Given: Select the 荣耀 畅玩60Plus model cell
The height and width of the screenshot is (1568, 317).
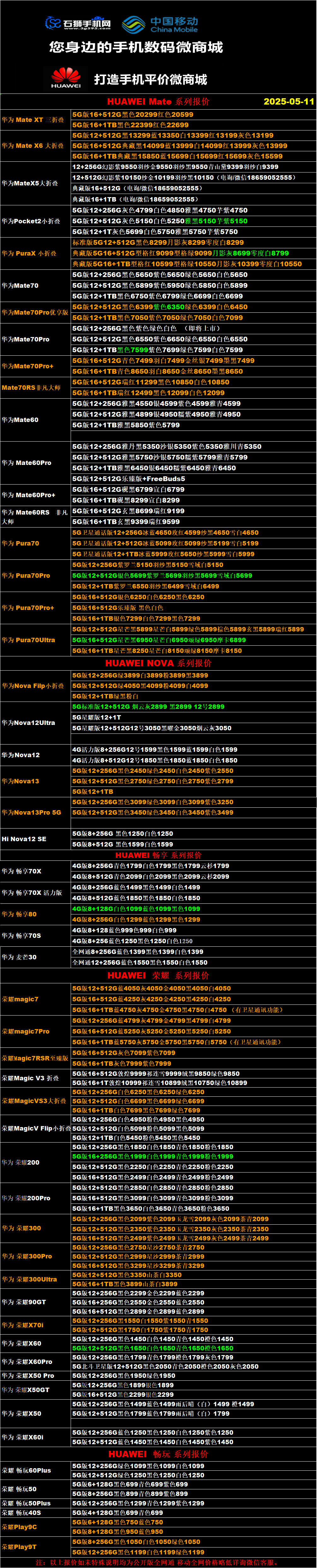Looking at the screenshot, I should click(x=35, y=1470).
